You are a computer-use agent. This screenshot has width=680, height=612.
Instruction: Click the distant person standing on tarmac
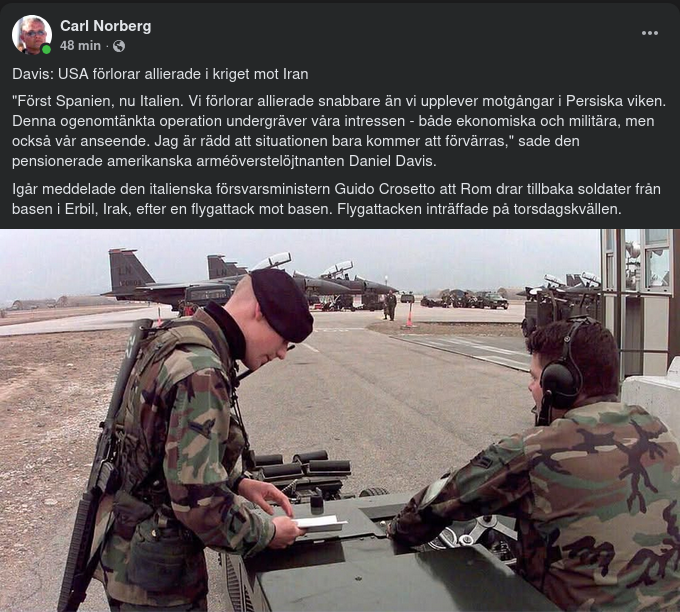[391, 305]
